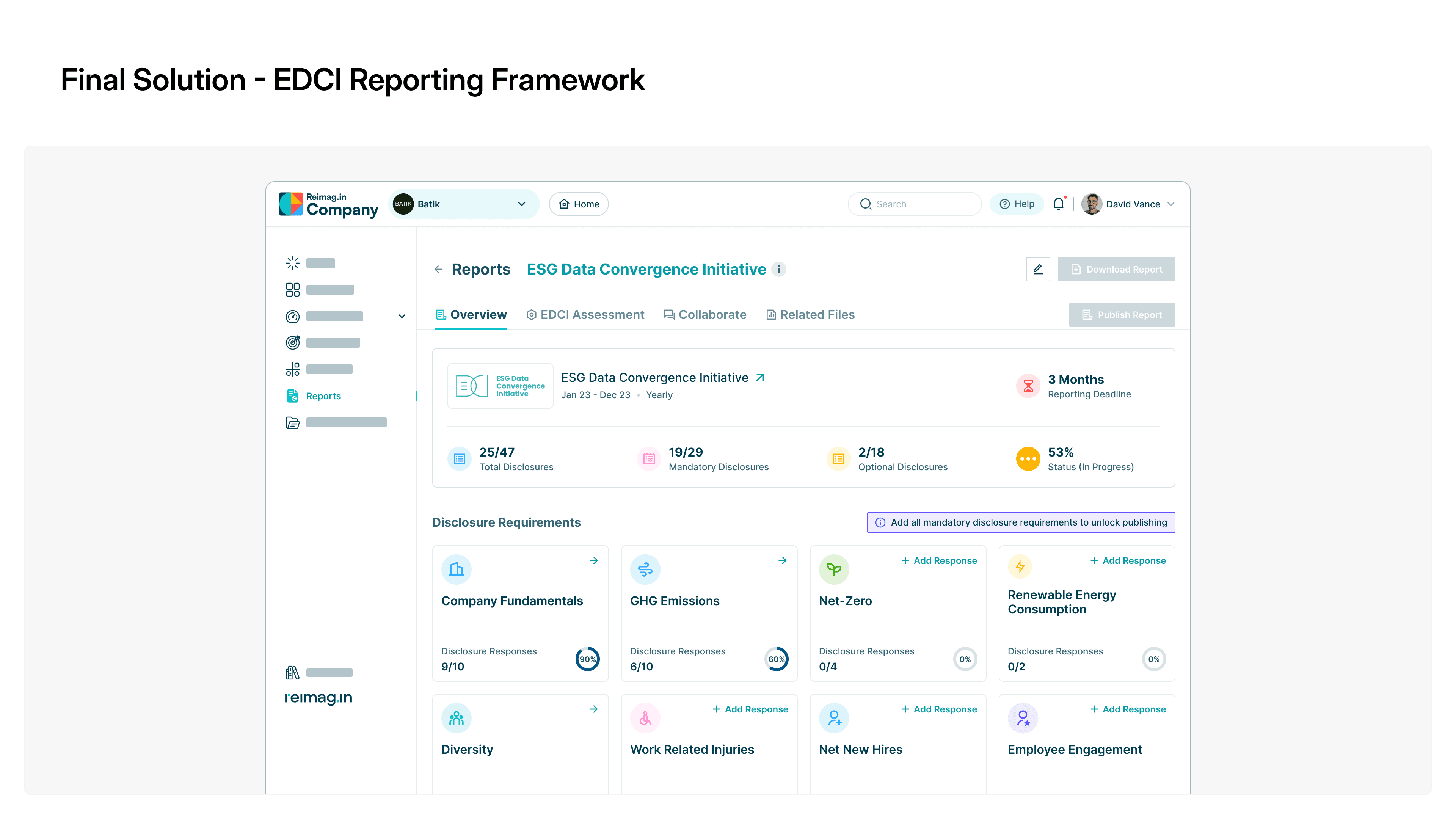Click Add Response on the Net-Zero card
Screen dimensions: 1456x819
click(939, 560)
